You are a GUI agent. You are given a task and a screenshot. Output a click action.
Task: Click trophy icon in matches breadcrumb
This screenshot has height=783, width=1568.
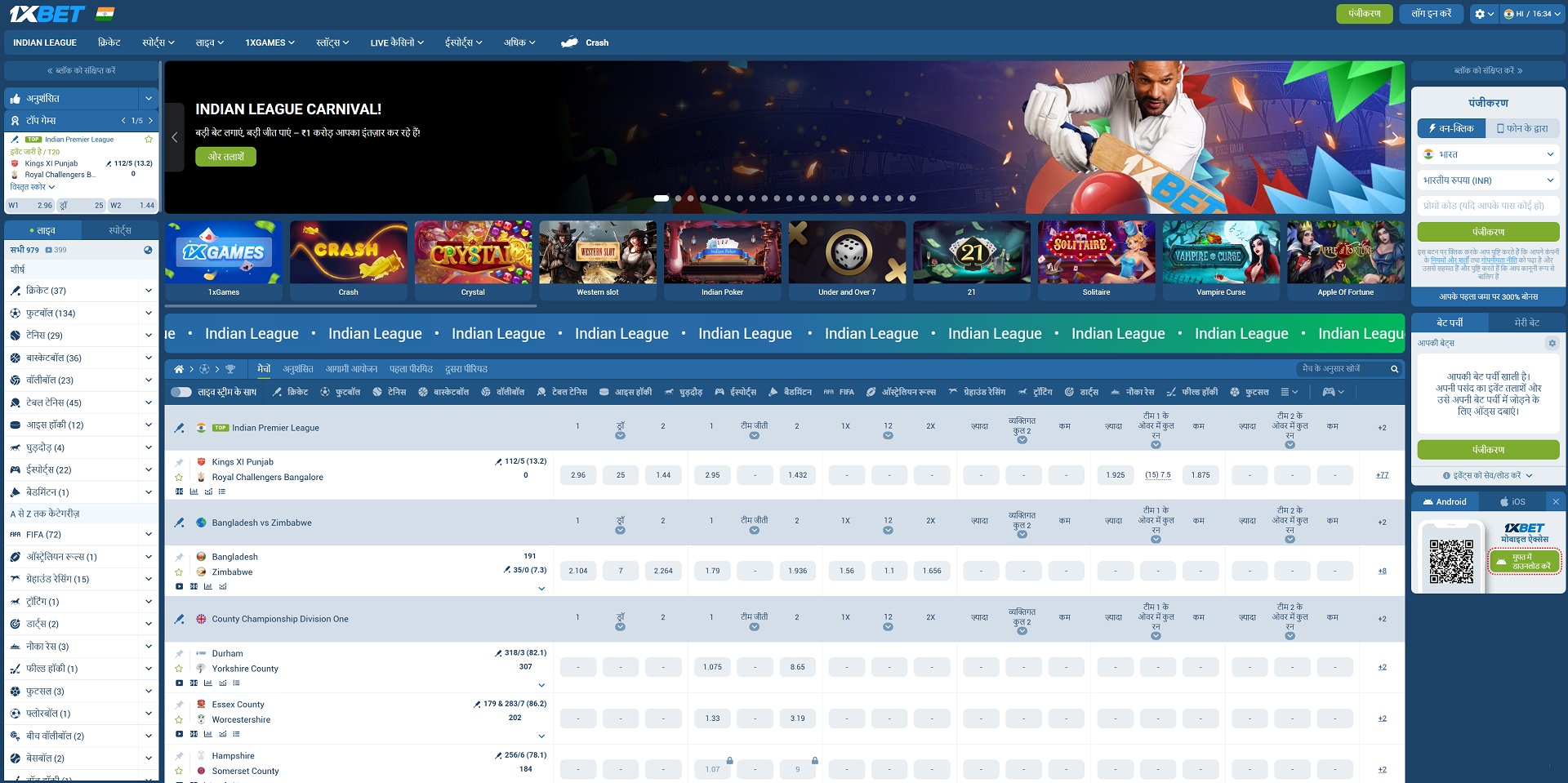tap(230, 369)
